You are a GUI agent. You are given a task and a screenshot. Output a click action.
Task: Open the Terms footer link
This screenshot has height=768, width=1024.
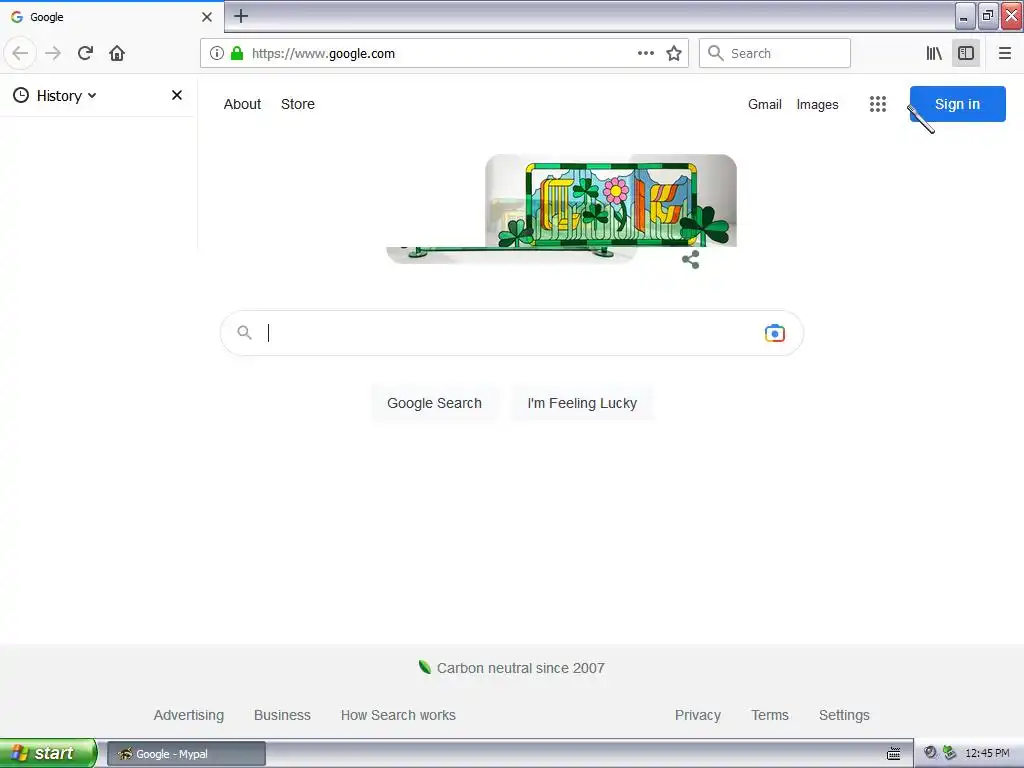770,715
